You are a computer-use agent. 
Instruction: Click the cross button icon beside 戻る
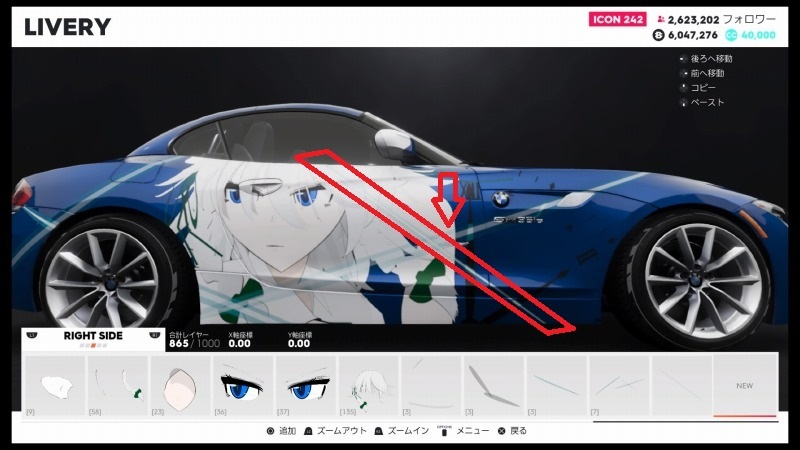[502, 431]
